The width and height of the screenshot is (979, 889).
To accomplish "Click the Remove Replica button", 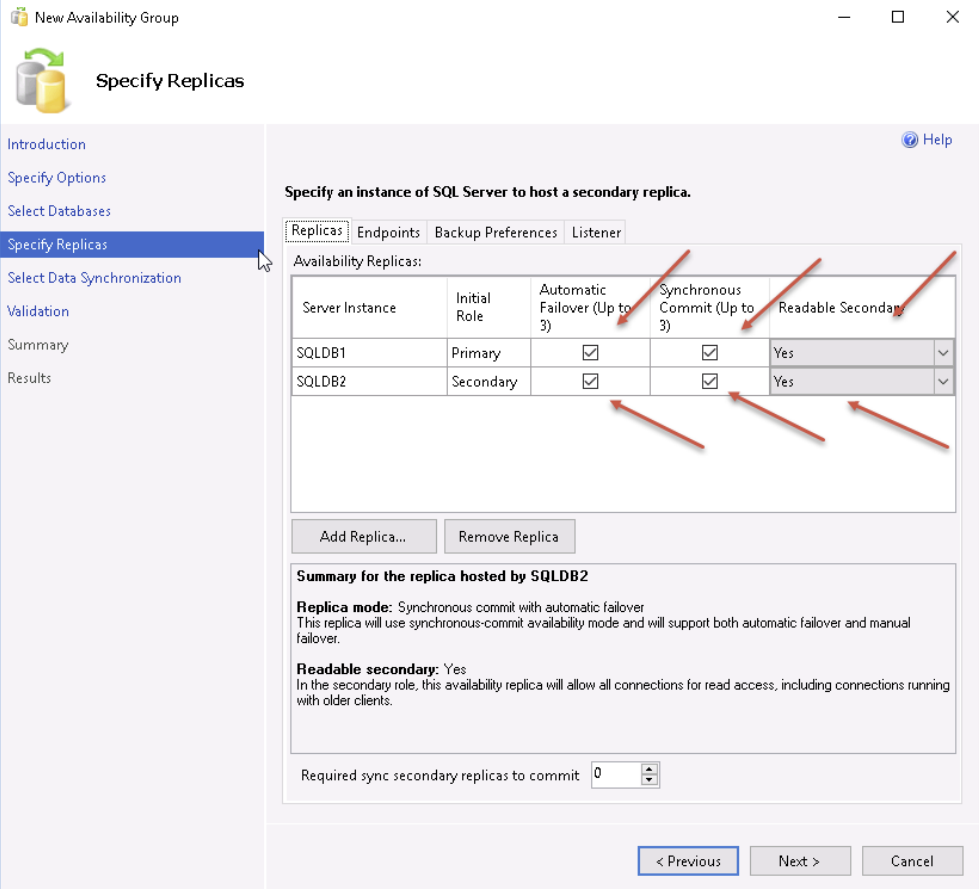I will [x=509, y=536].
